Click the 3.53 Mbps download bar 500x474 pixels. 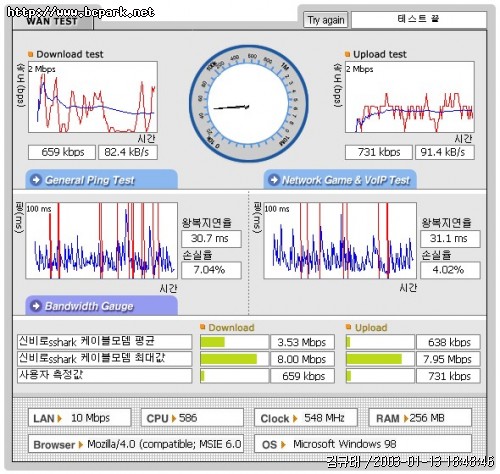pyautogui.click(x=234, y=342)
